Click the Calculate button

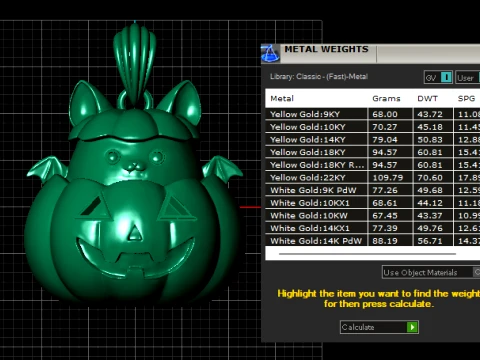[x=379, y=327]
